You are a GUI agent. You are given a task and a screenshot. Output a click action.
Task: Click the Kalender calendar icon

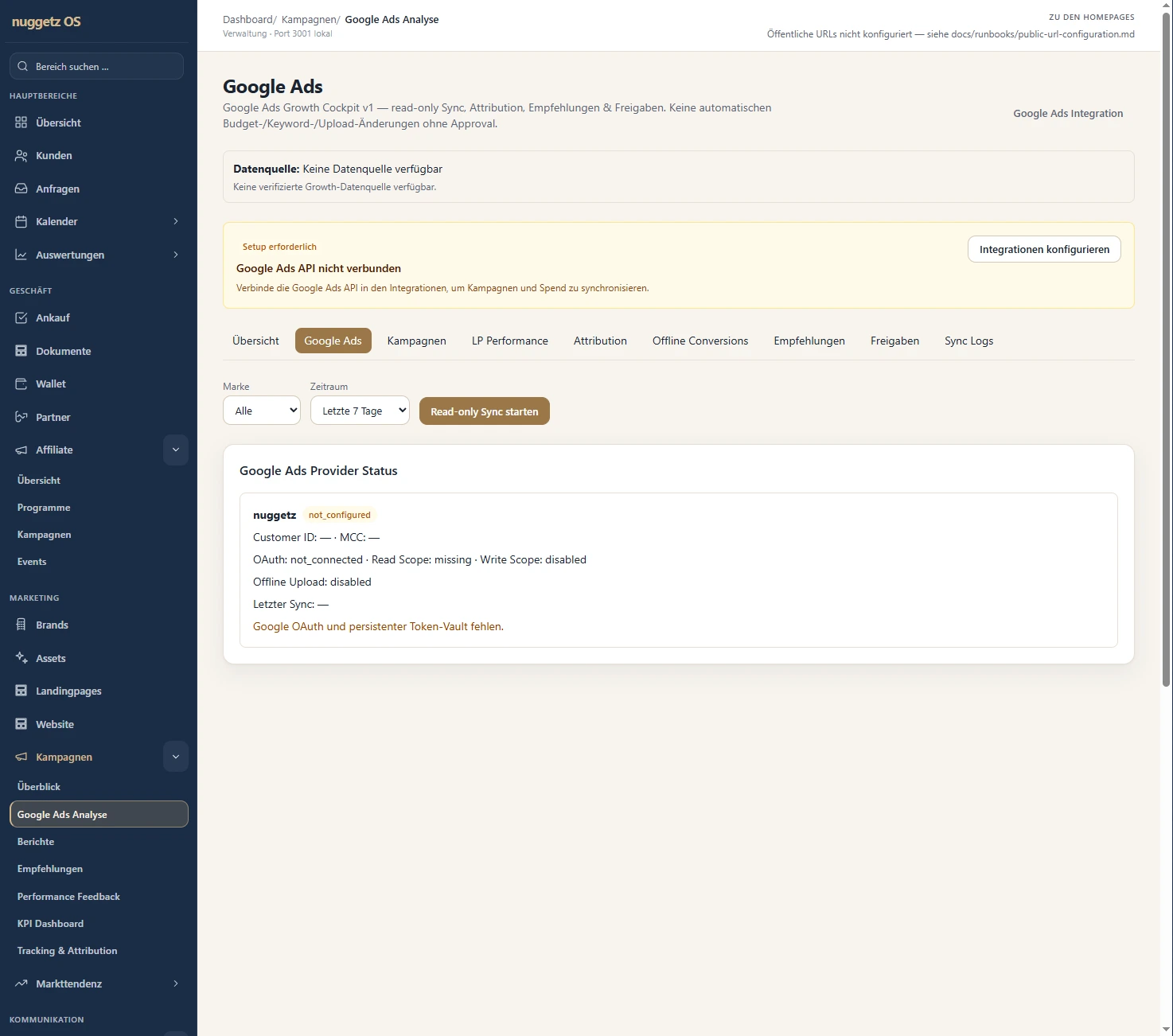coord(21,221)
